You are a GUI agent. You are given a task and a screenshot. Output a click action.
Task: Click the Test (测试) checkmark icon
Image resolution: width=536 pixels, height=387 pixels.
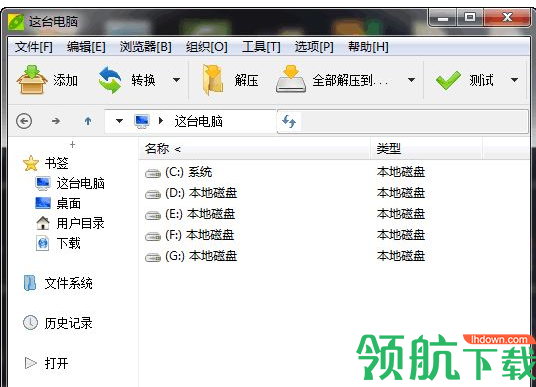(448, 81)
